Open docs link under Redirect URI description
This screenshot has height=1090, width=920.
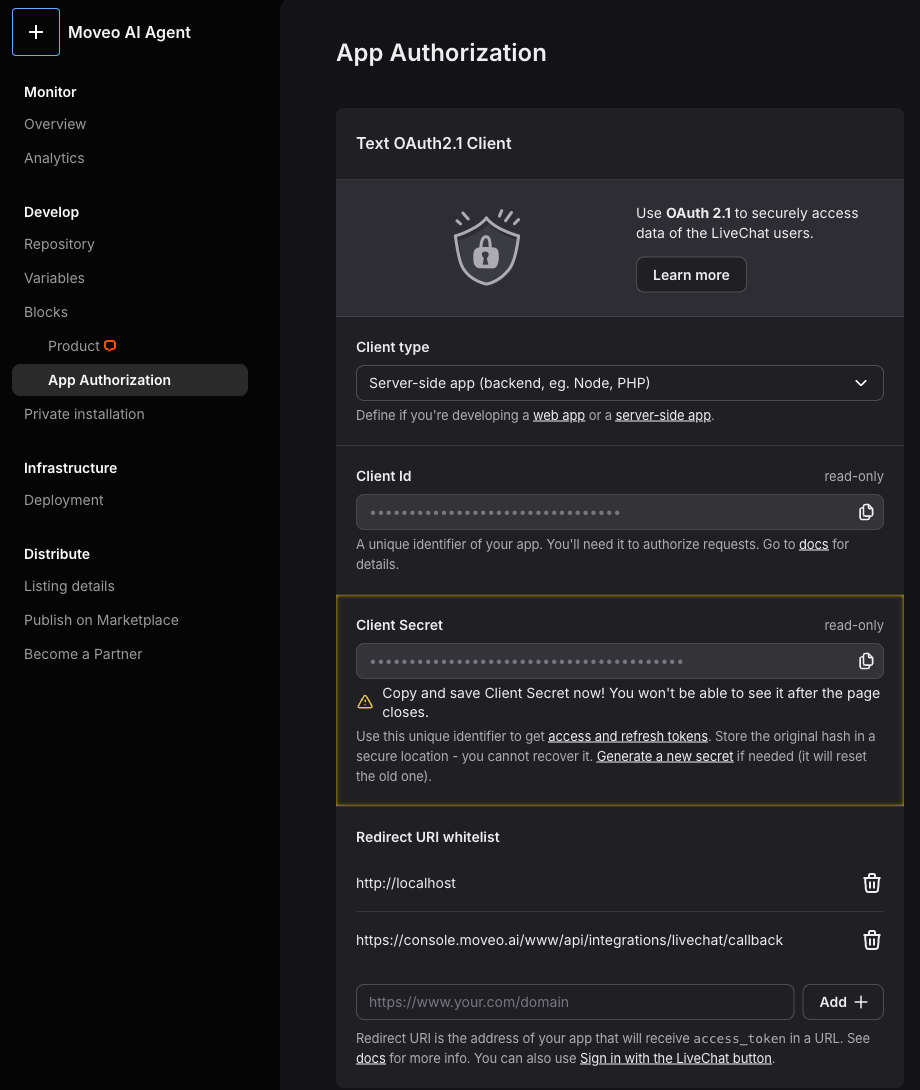(371, 1058)
